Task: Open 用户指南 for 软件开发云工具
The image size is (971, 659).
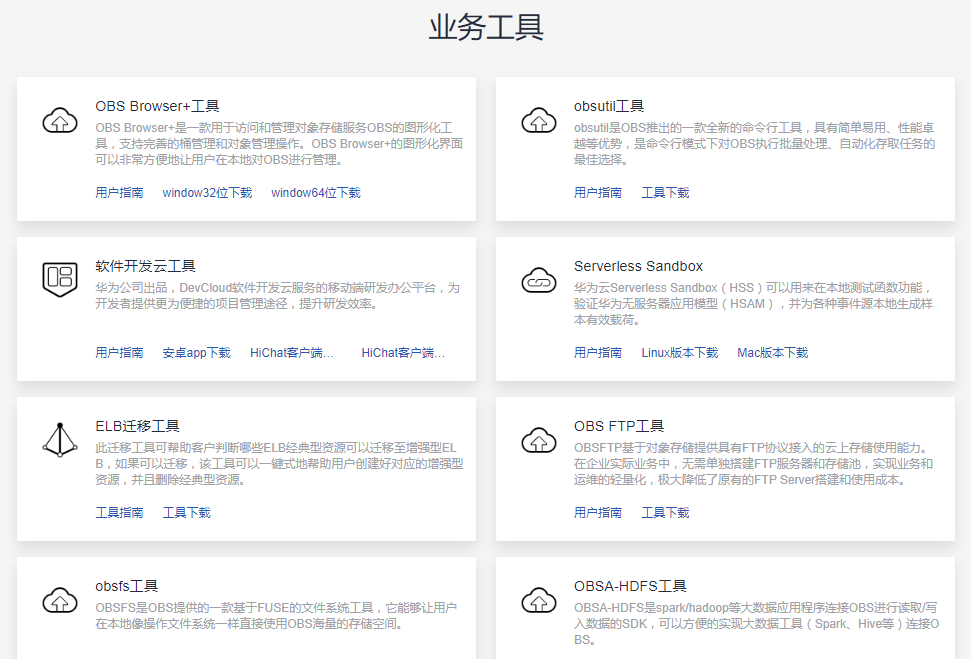Action: pos(119,352)
